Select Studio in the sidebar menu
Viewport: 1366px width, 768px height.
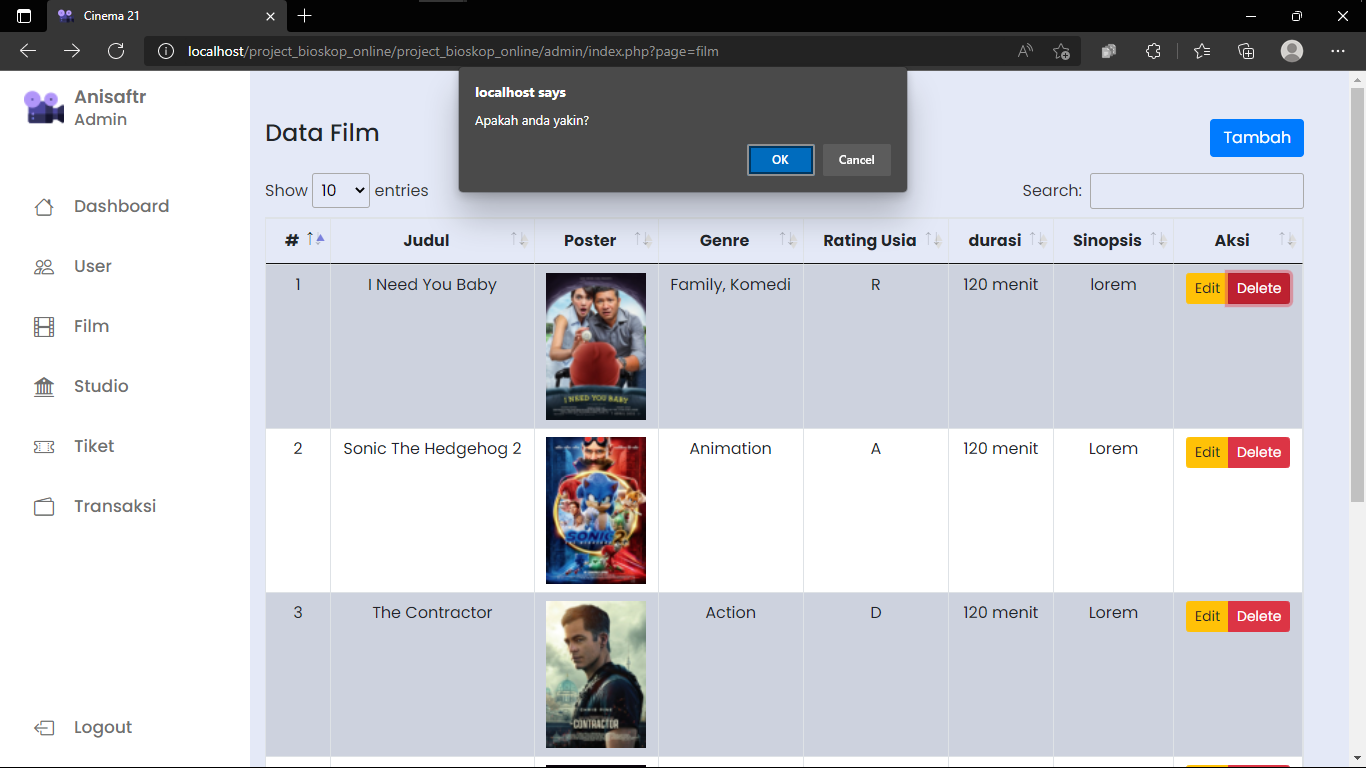click(x=101, y=386)
